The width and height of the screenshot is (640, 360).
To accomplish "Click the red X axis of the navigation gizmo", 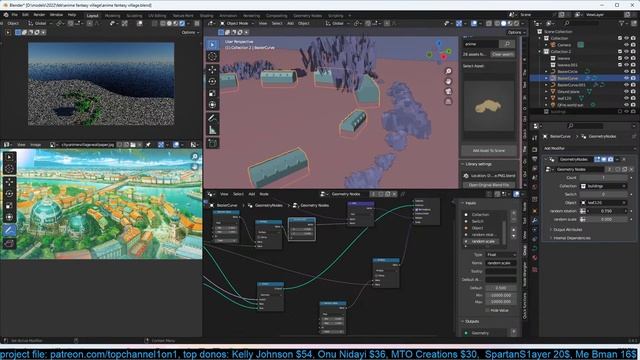I will pyautogui.click(x=444, y=57).
